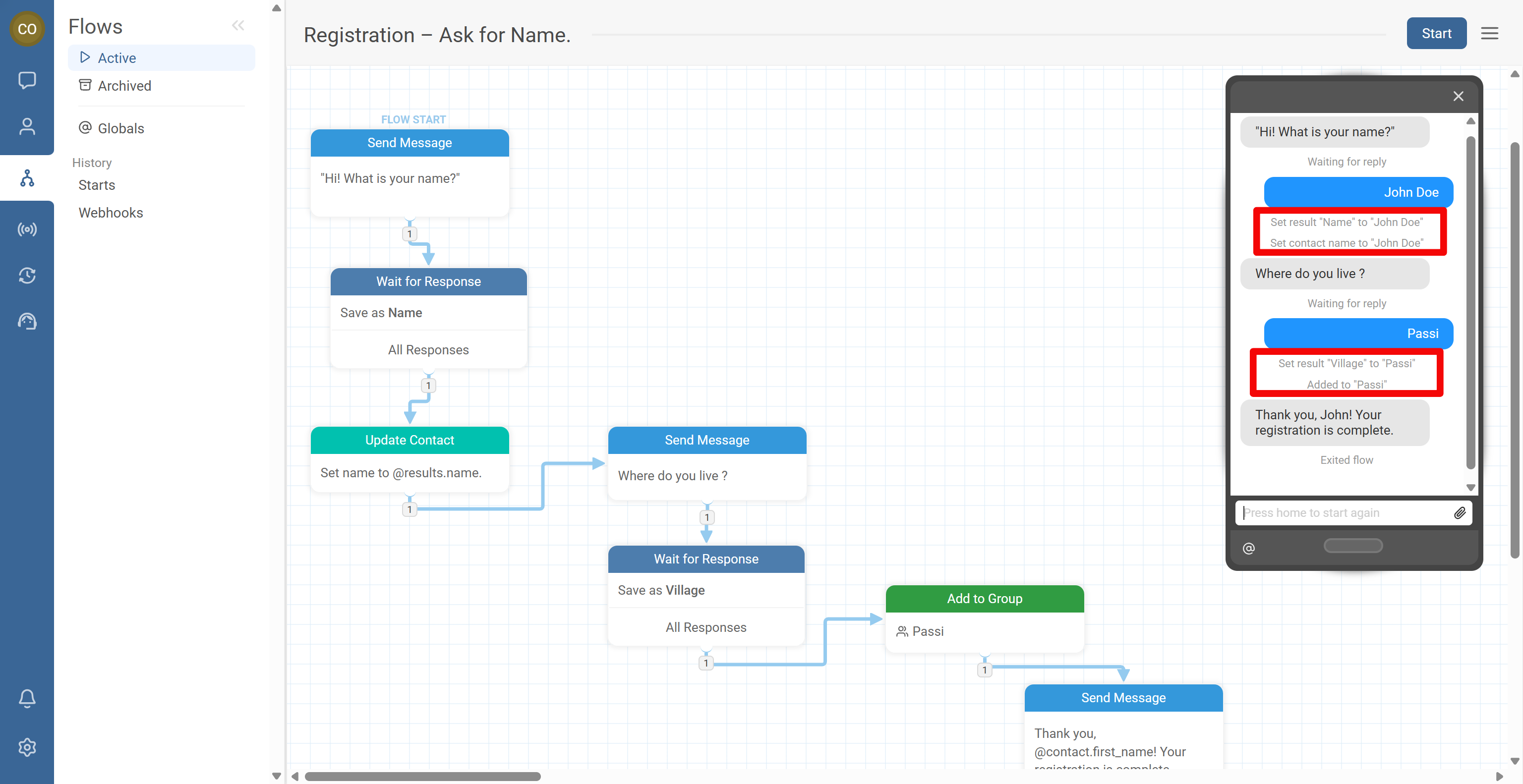The image size is (1523, 784).
Task: Open the hamburger menu next to Start
Action: coord(1489,34)
